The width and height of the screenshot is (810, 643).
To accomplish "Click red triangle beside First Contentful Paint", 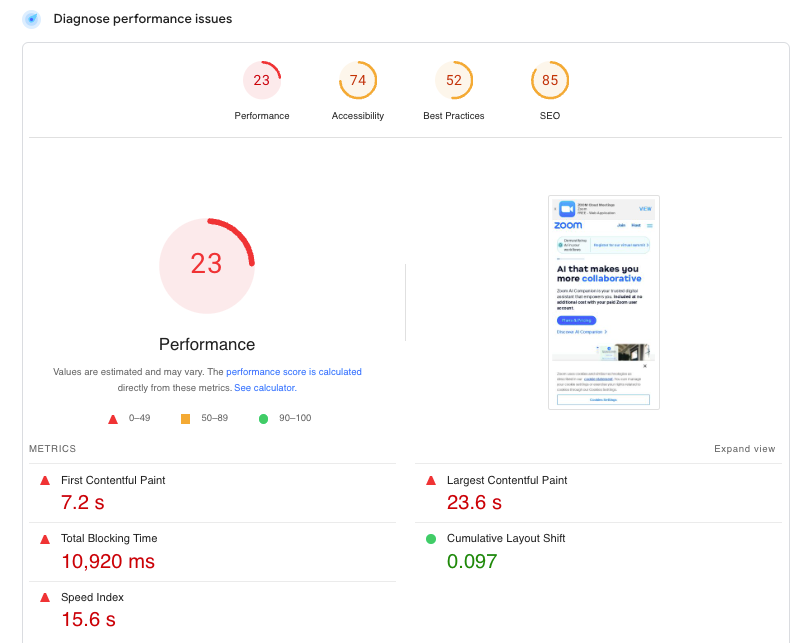I will click(45, 480).
